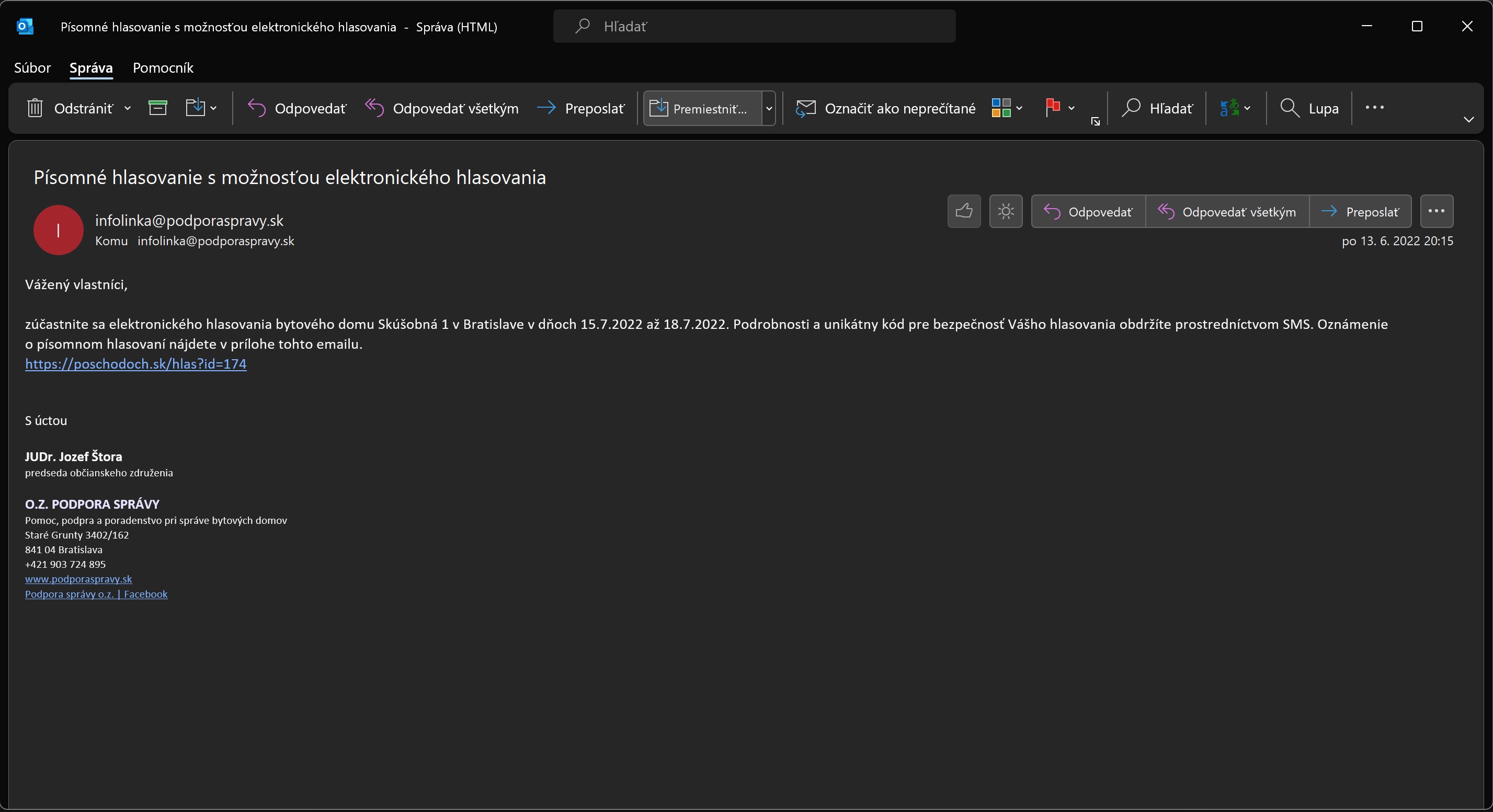Click signature name JUDr. Jozef Štora

click(74, 456)
